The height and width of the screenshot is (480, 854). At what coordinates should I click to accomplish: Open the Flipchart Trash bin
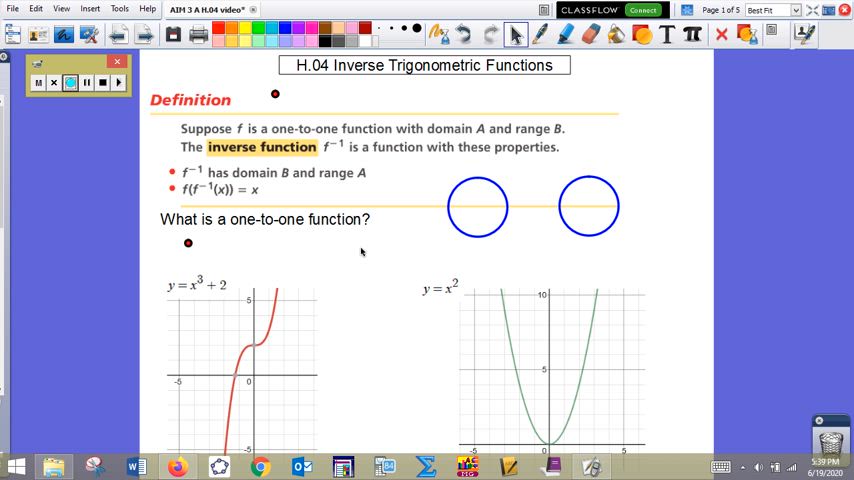coord(831,442)
